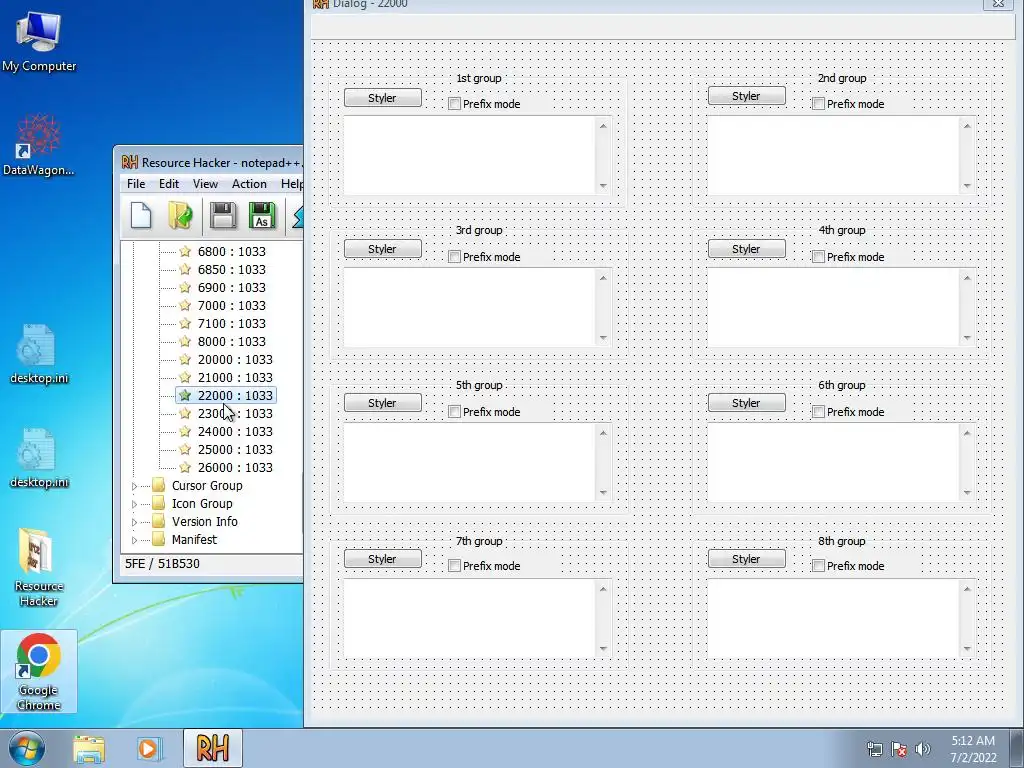The width and height of the screenshot is (1024, 768).
Task: Open the View menu
Action: pos(205,184)
